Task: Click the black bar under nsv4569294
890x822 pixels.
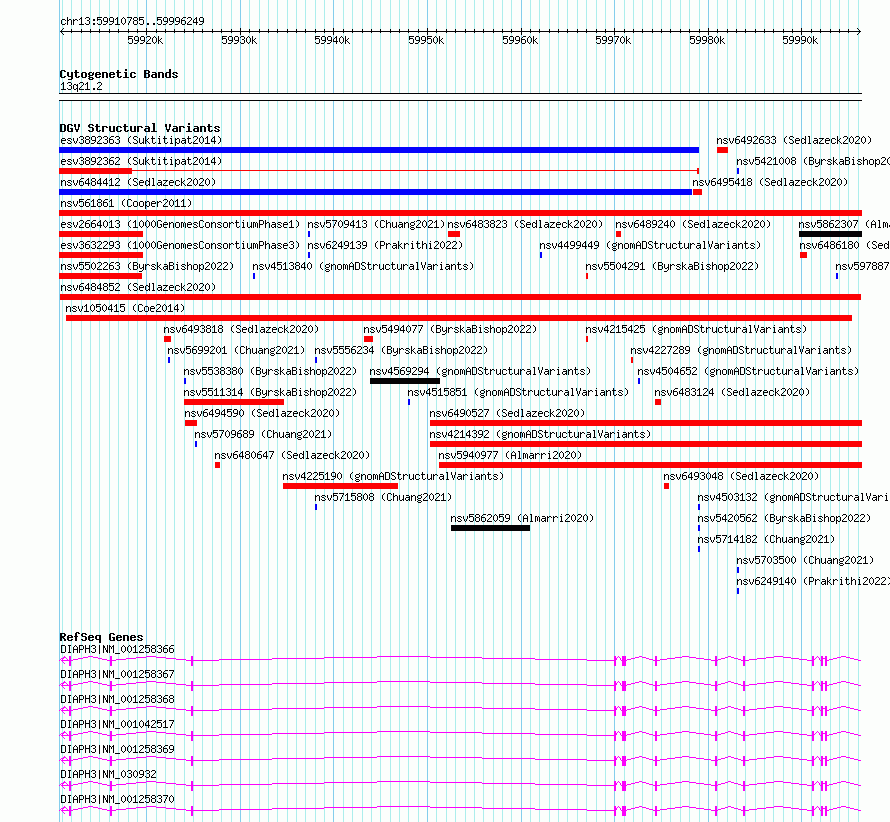Action: [405, 381]
